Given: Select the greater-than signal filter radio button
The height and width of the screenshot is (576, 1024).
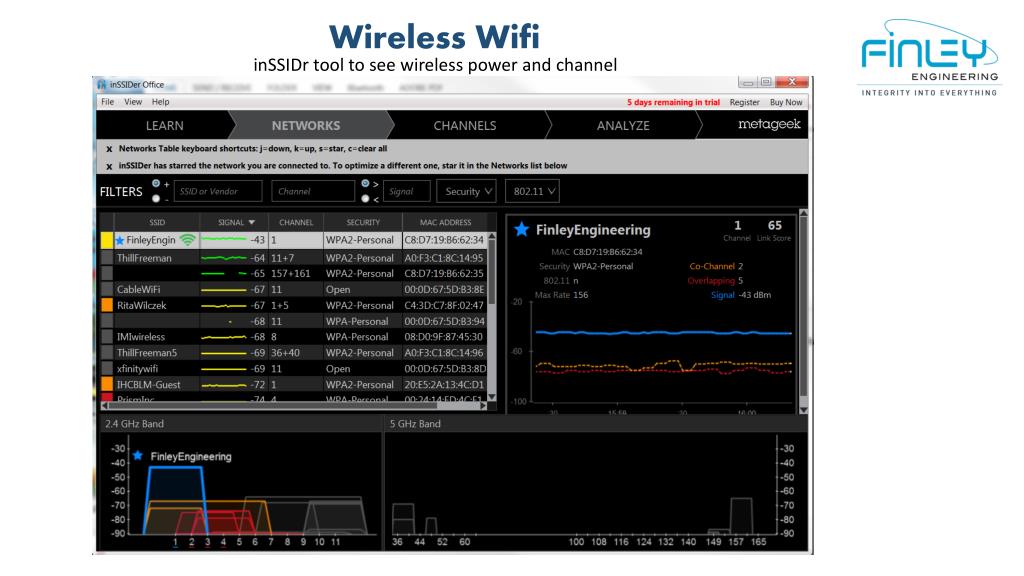Looking at the screenshot, I should (x=365, y=184).
